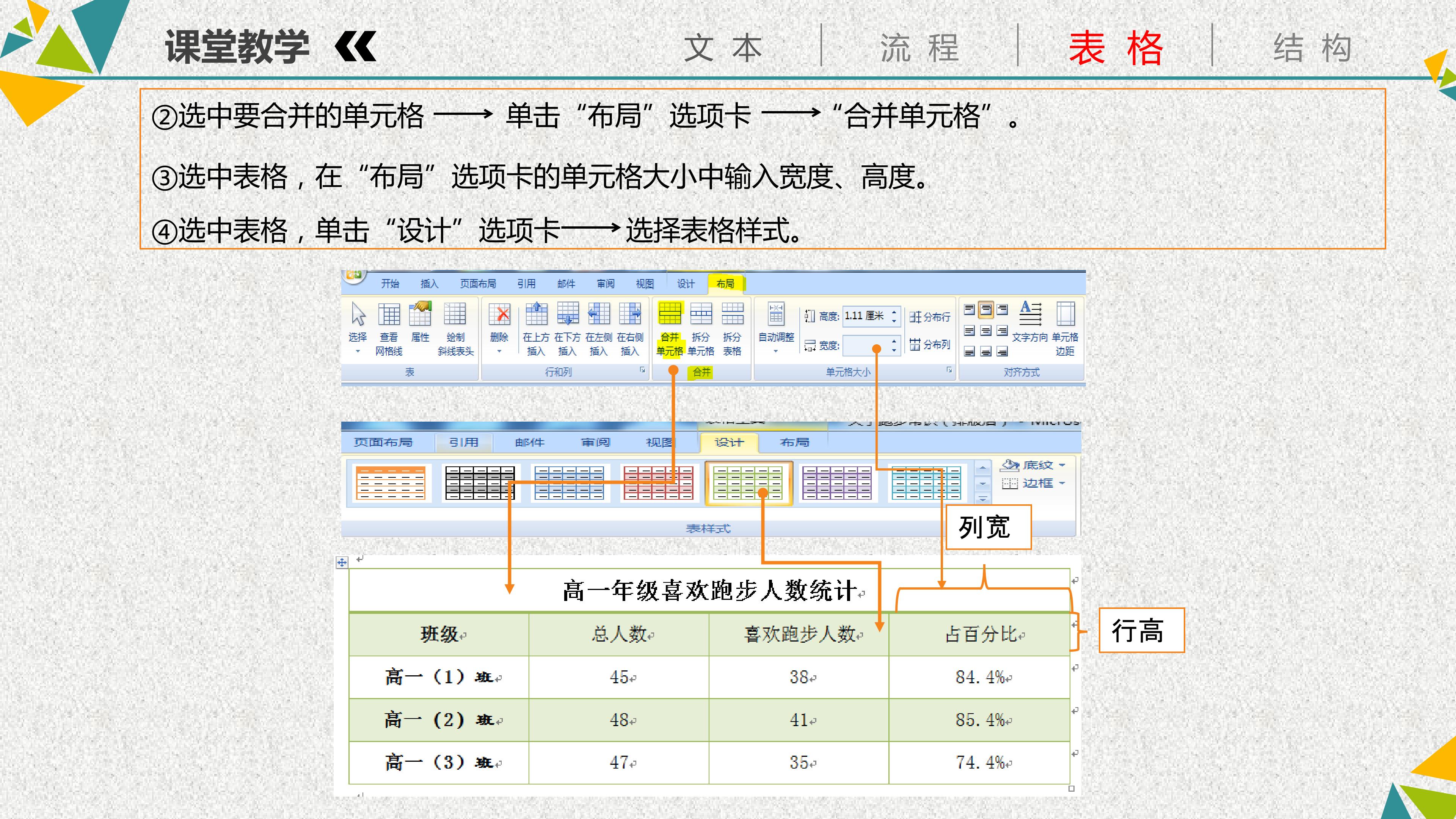Click the Draw Diagonal Header (绘制斜线表头) icon

click(x=455, y=328)
